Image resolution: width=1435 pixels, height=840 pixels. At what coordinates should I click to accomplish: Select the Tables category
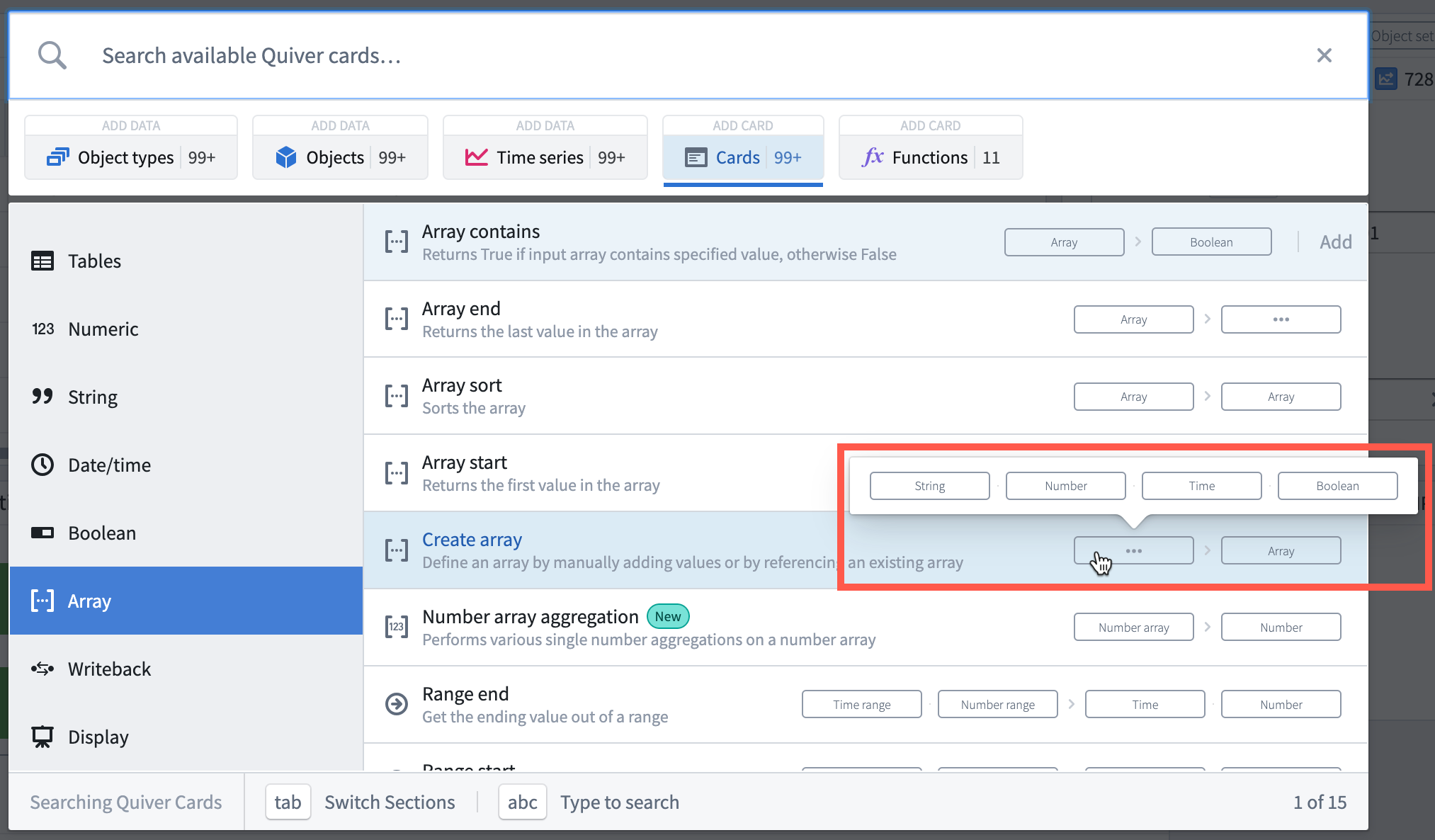click(186, 261)
